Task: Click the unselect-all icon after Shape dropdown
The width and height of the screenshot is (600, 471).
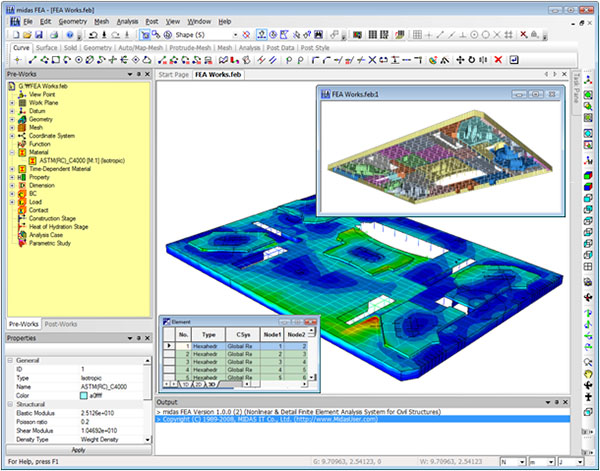Action: [x=246, y=35]
